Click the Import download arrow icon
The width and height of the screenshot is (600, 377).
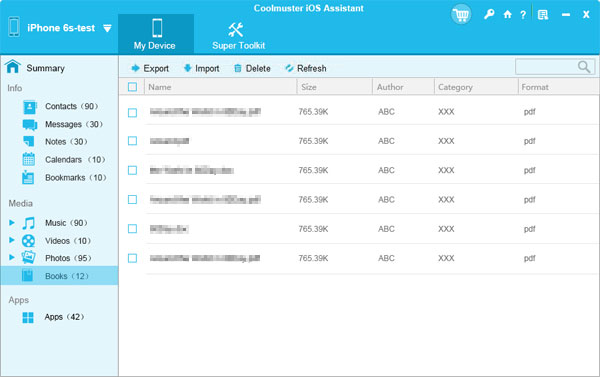(x=188, y=68)
